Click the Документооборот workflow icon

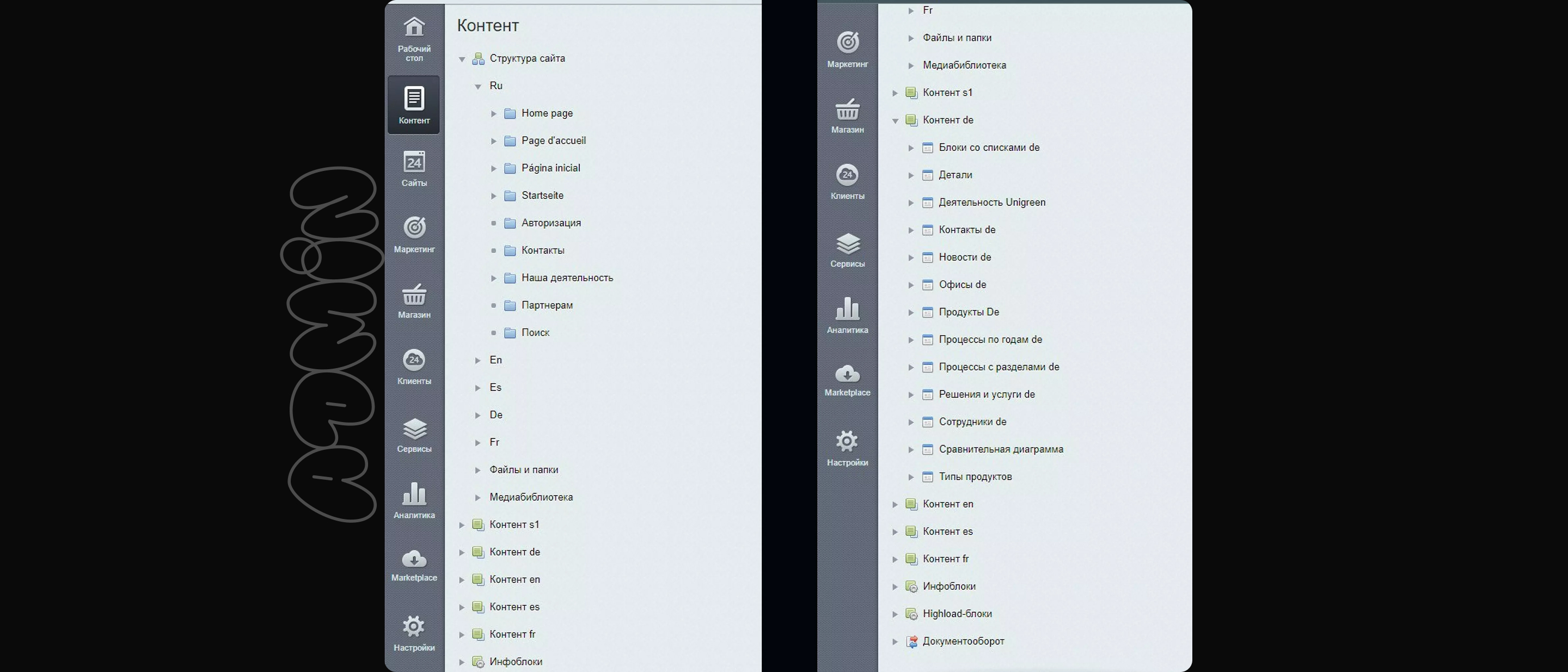[x=911, y=642]
